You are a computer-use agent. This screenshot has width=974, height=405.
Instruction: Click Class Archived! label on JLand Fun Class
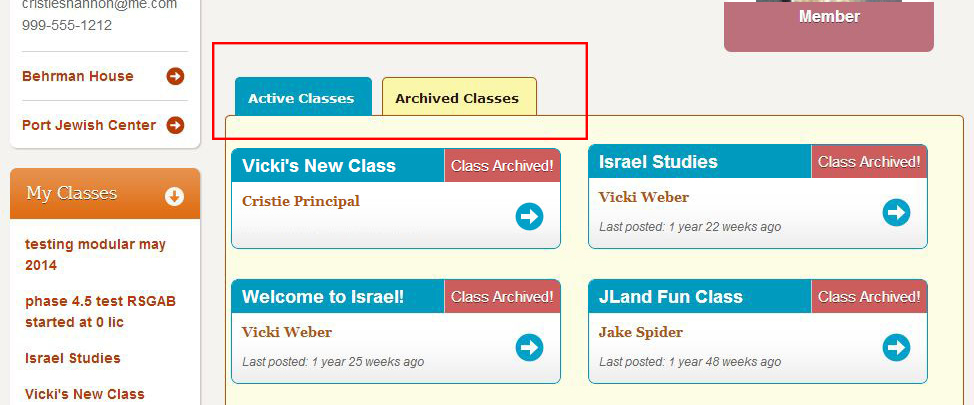[x=869, y=297]
